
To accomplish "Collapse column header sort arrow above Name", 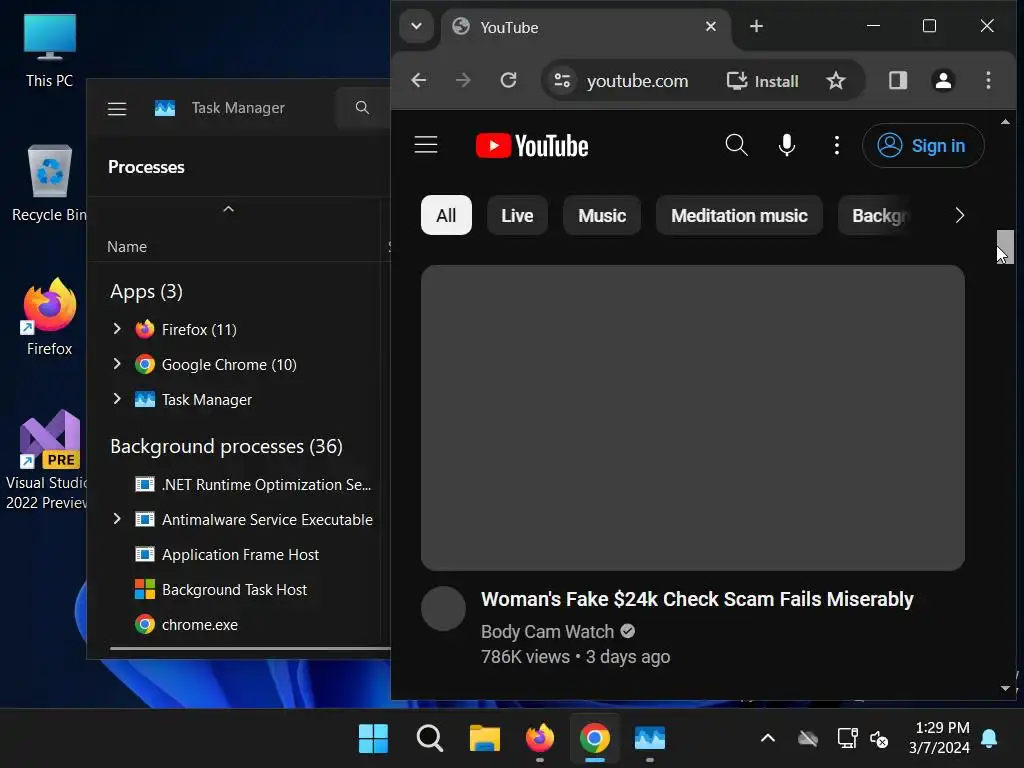I will tap(229, 209).
